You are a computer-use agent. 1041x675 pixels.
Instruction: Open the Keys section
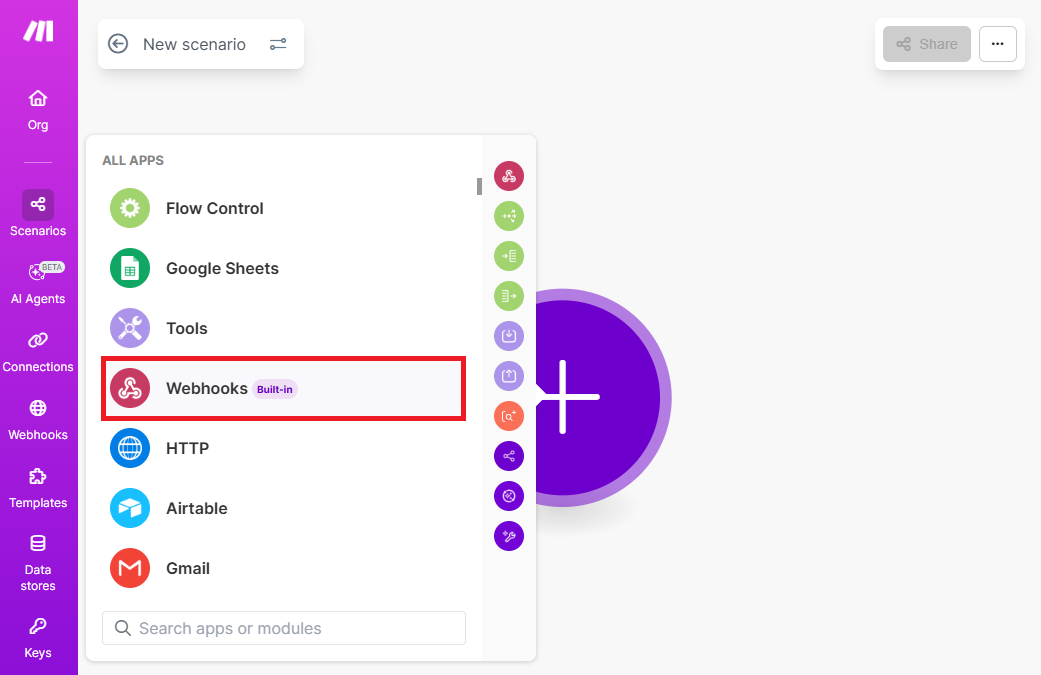point(38,637)
